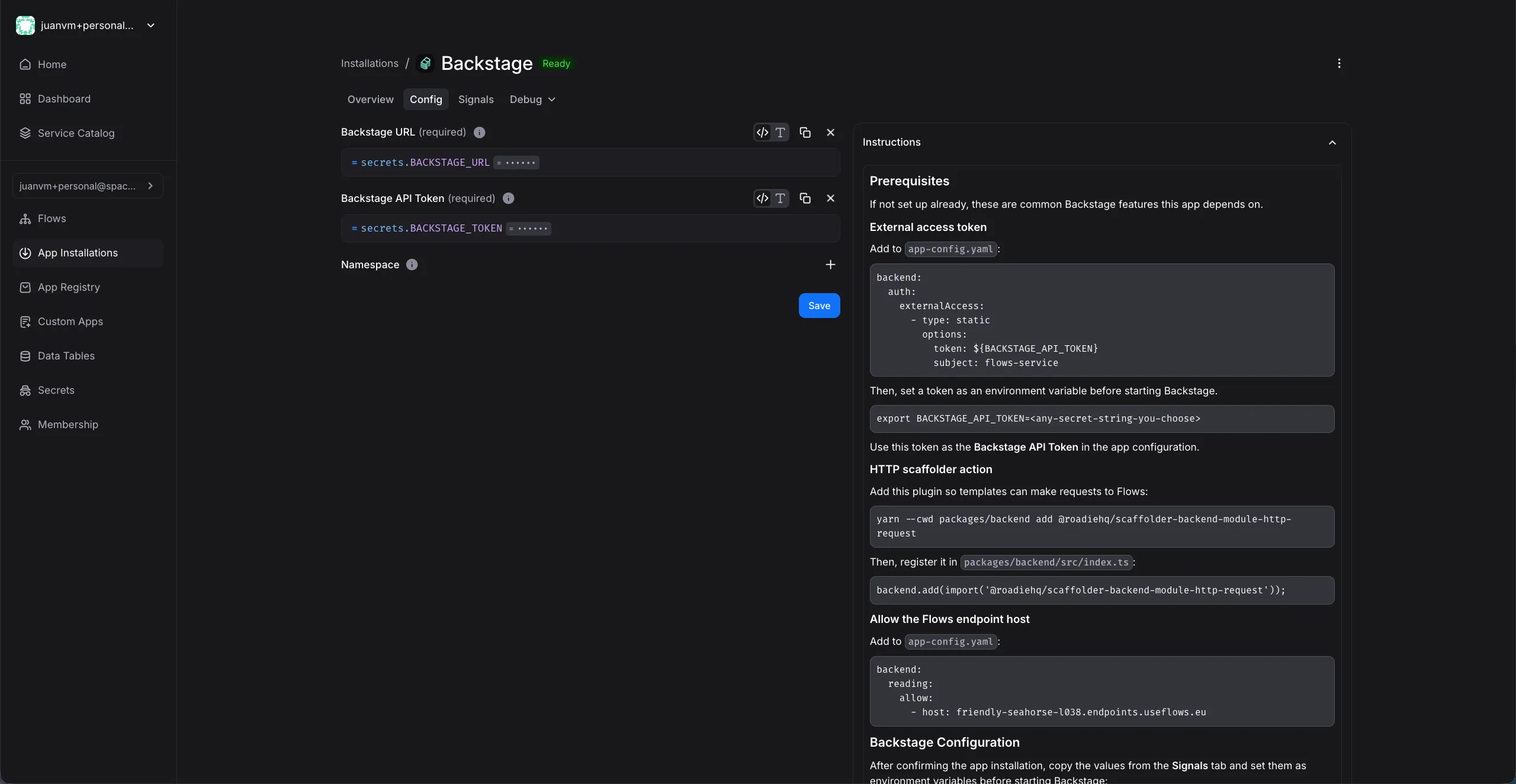
Task: Click the packages/backend/src/index.ts inline code
Action: click(1046, 563)
